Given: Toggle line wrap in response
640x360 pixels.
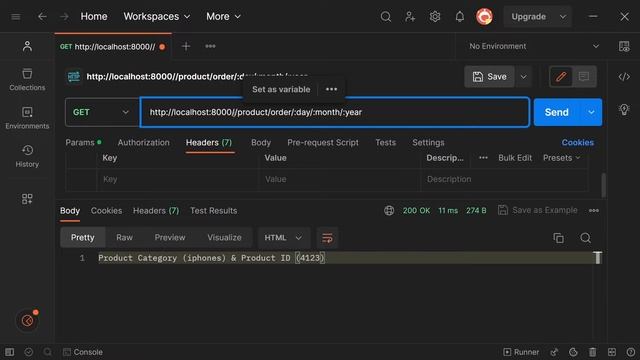Looking at the screenshot, I should point(327,238).
